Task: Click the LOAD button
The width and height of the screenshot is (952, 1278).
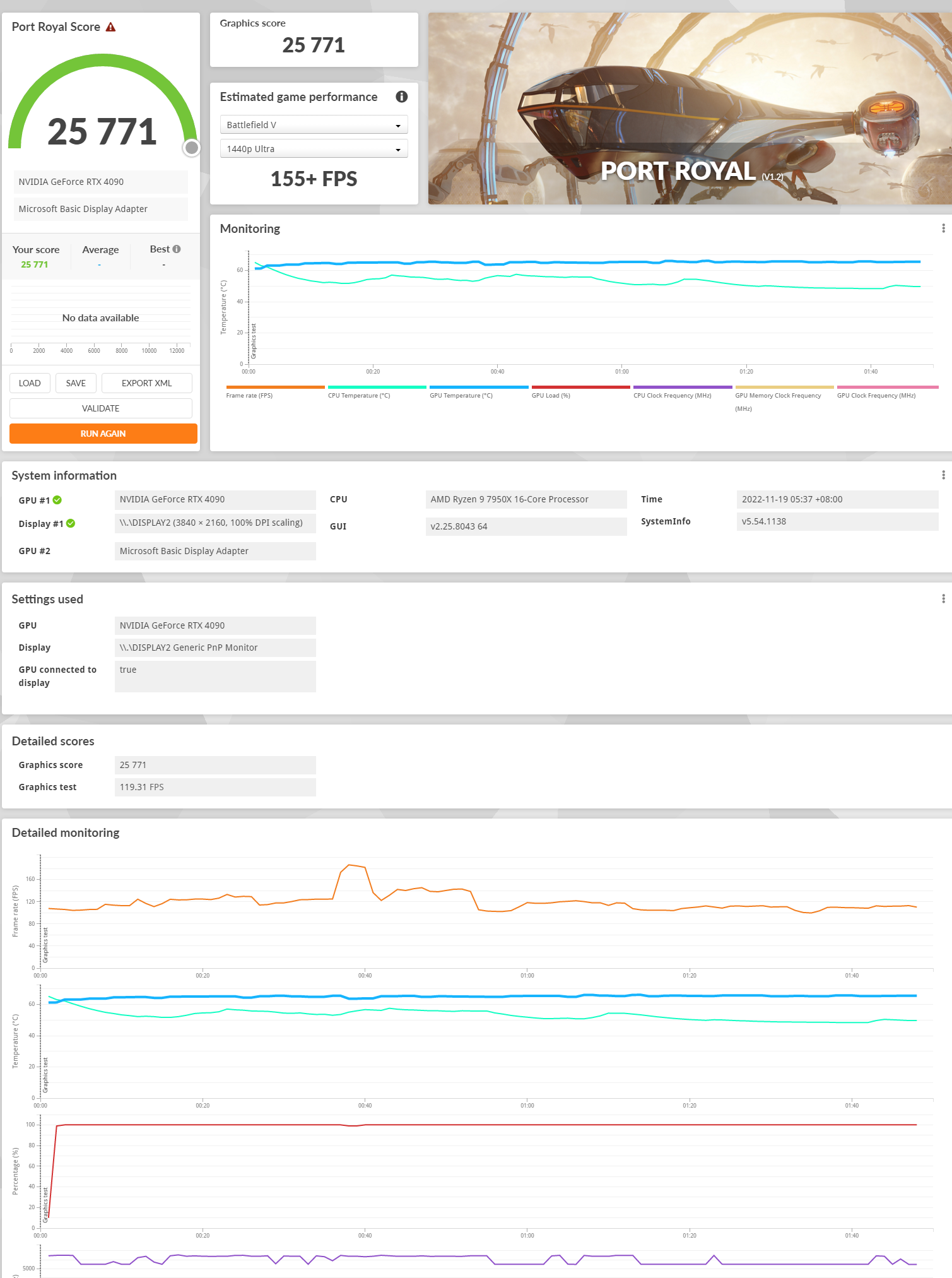Action: click(30, 383)
